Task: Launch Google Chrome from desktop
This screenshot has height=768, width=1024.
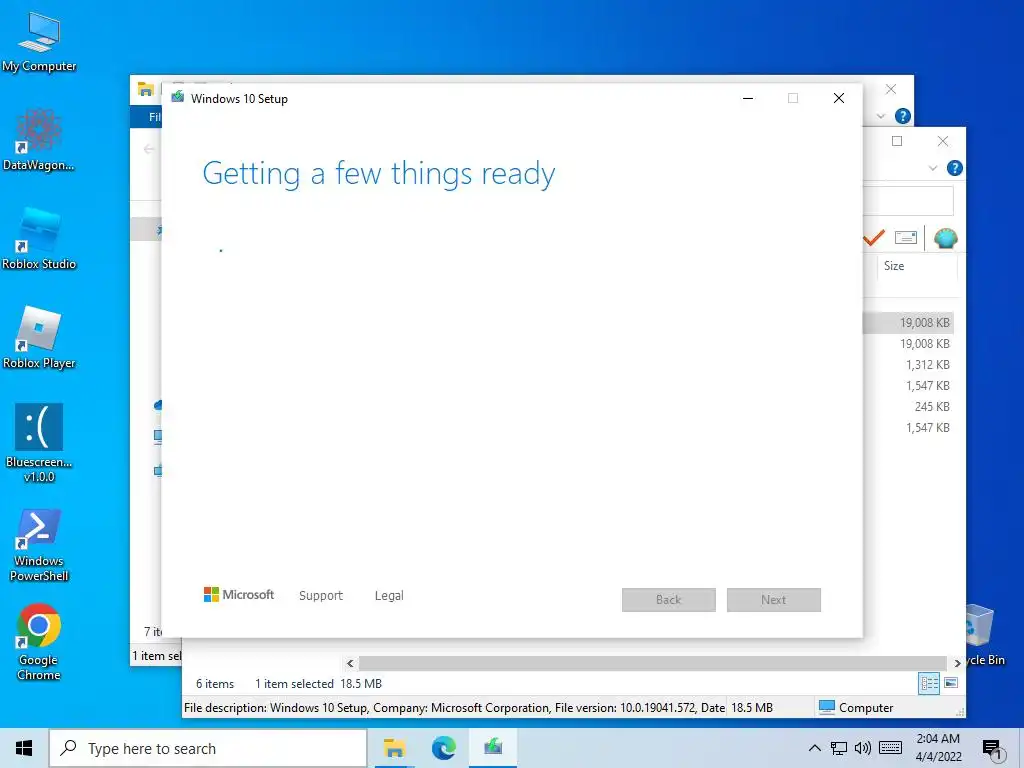Action: pyautogui.click(x=39, y=643)
